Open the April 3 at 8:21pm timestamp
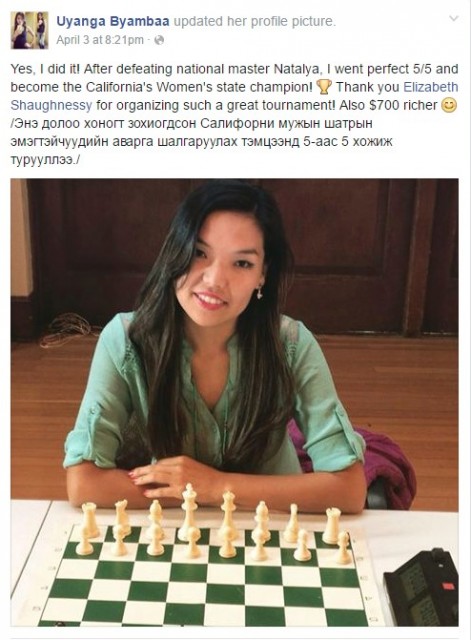 [100, 40]
